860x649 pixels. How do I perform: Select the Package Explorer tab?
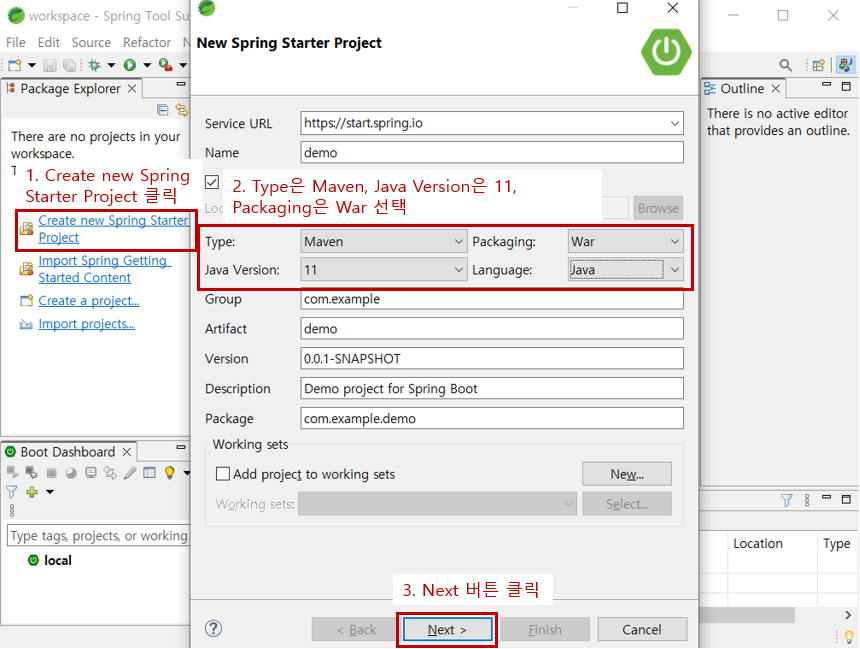70,89
